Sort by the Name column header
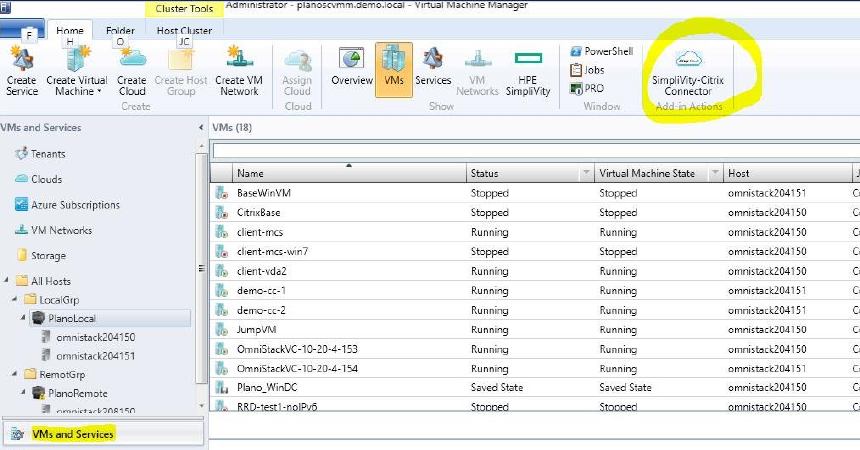Image resolution: width=860 pixels, height=450 pixels. (x=349, y=173)
